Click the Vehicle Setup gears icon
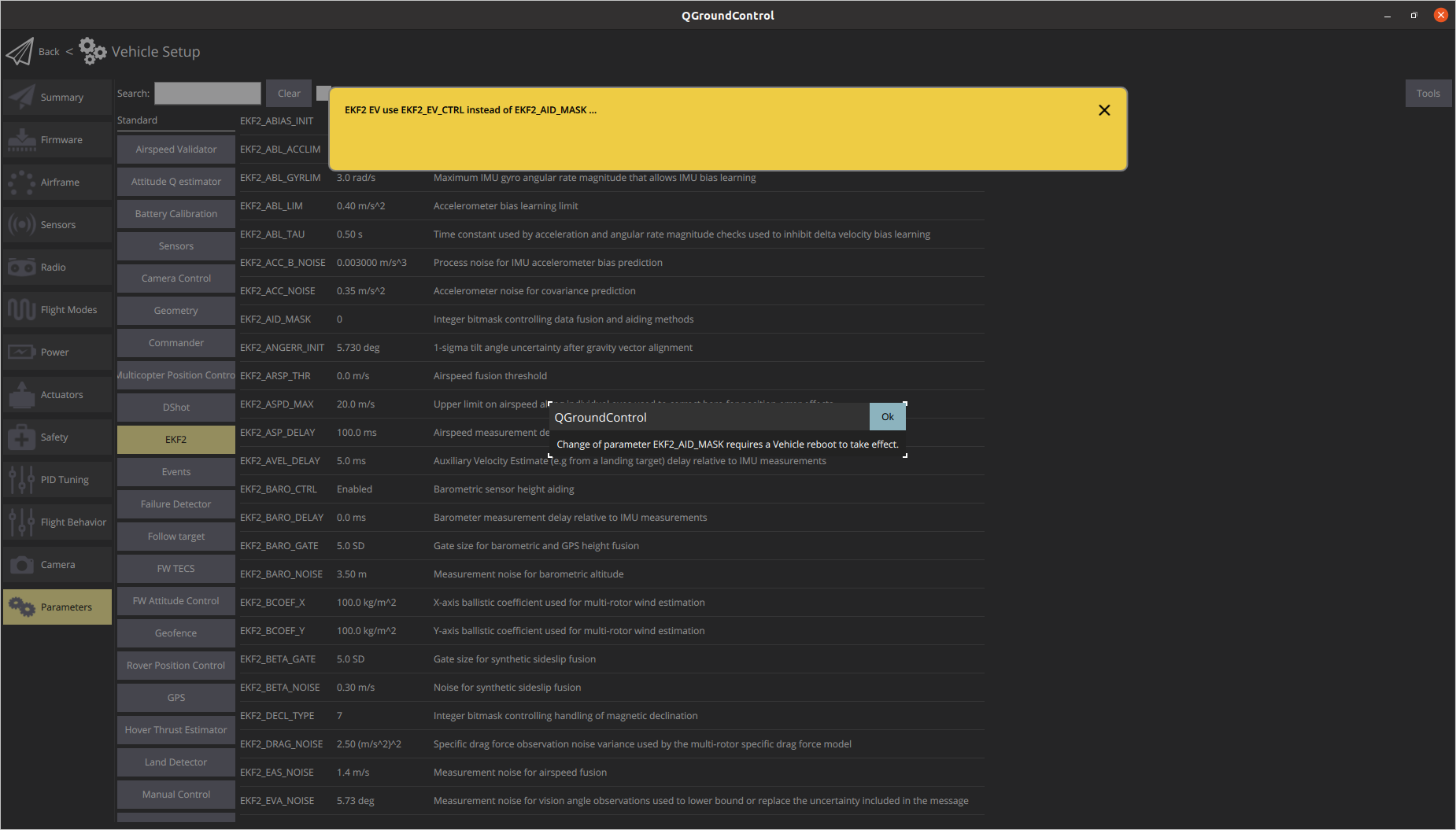 [x=93, y=51]
